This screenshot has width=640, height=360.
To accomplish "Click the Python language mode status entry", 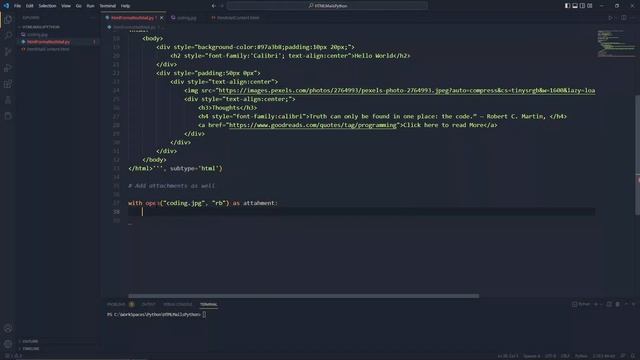I will point(581,356).
